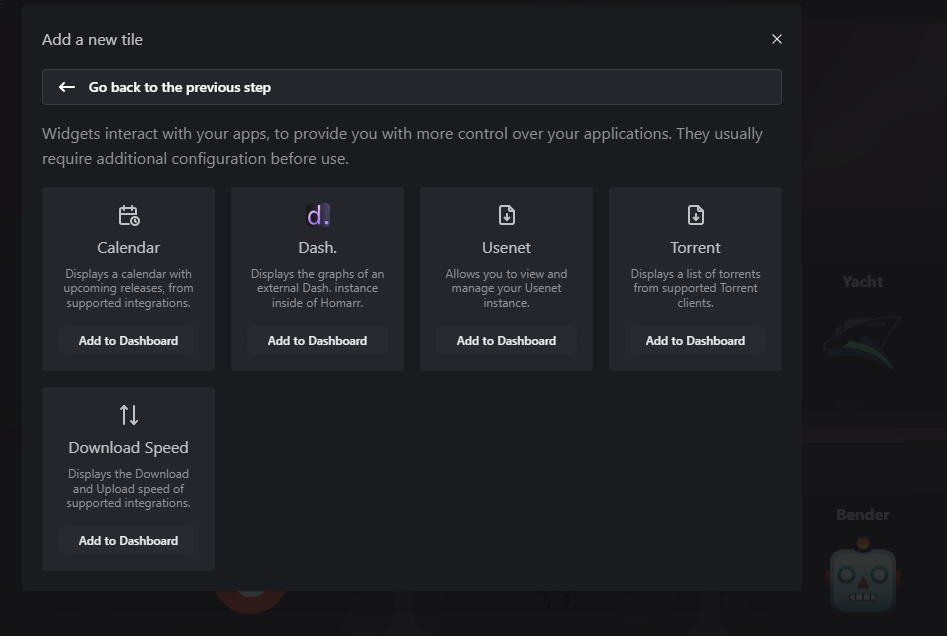Click the Calendar widget icon

click(129, 215)
